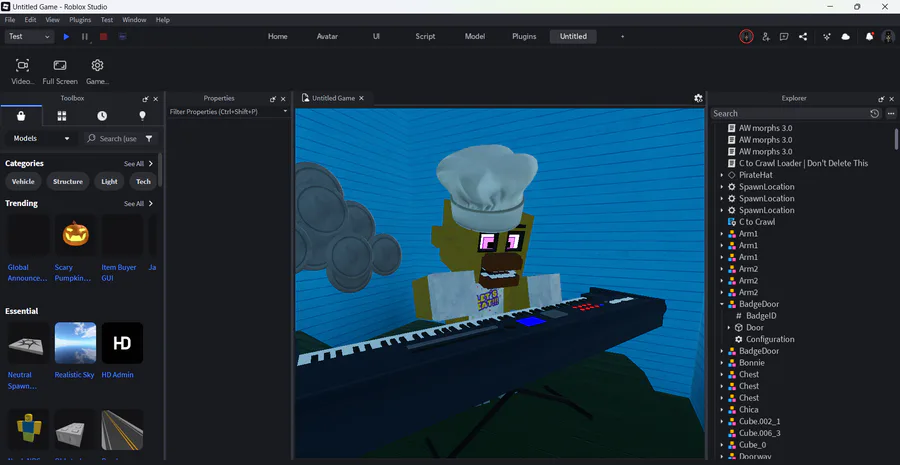900x465 pixels.
Task: Pause the running test
Action: (85, 36)
